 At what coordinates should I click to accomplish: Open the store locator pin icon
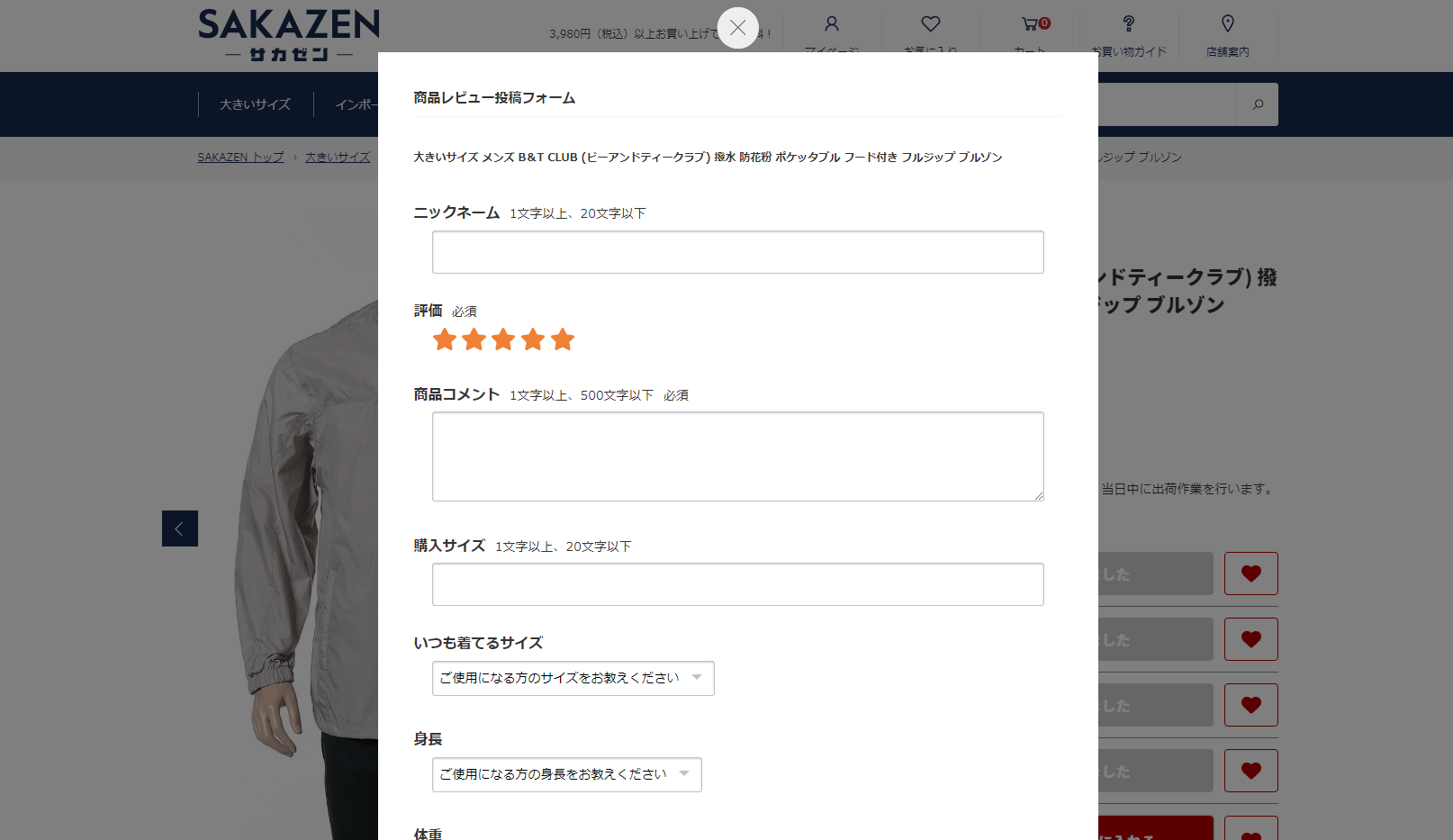pyautogui.click(x=1228, y=24)
